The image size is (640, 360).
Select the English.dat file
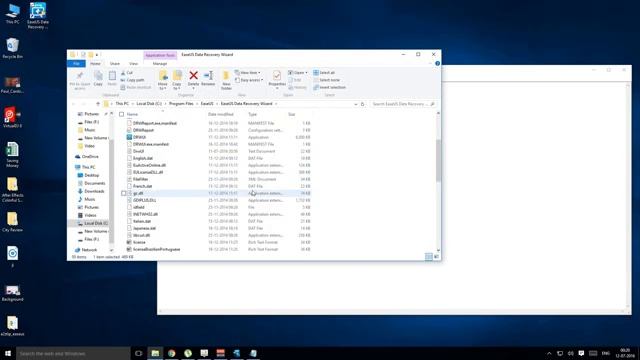click(x=143, y=158)
